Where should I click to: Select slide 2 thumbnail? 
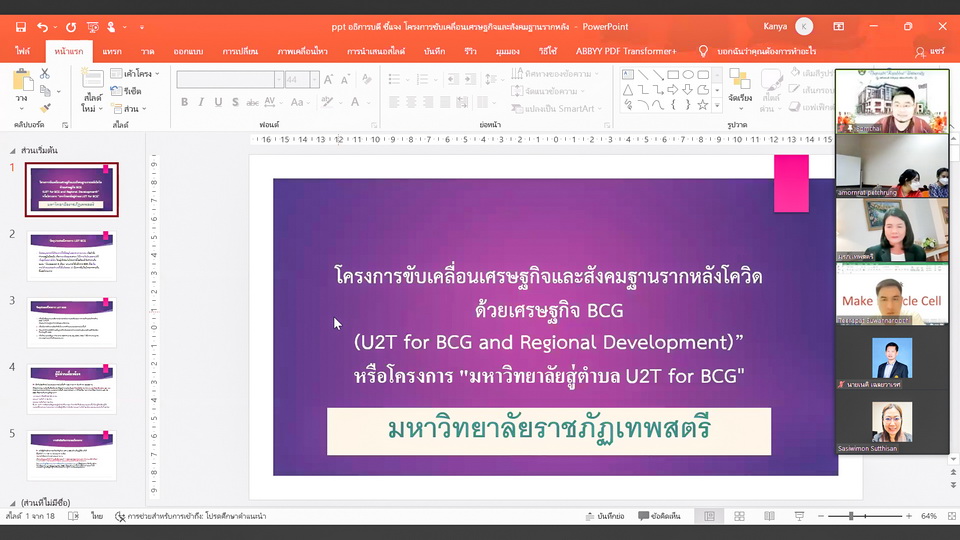[72, 256]
